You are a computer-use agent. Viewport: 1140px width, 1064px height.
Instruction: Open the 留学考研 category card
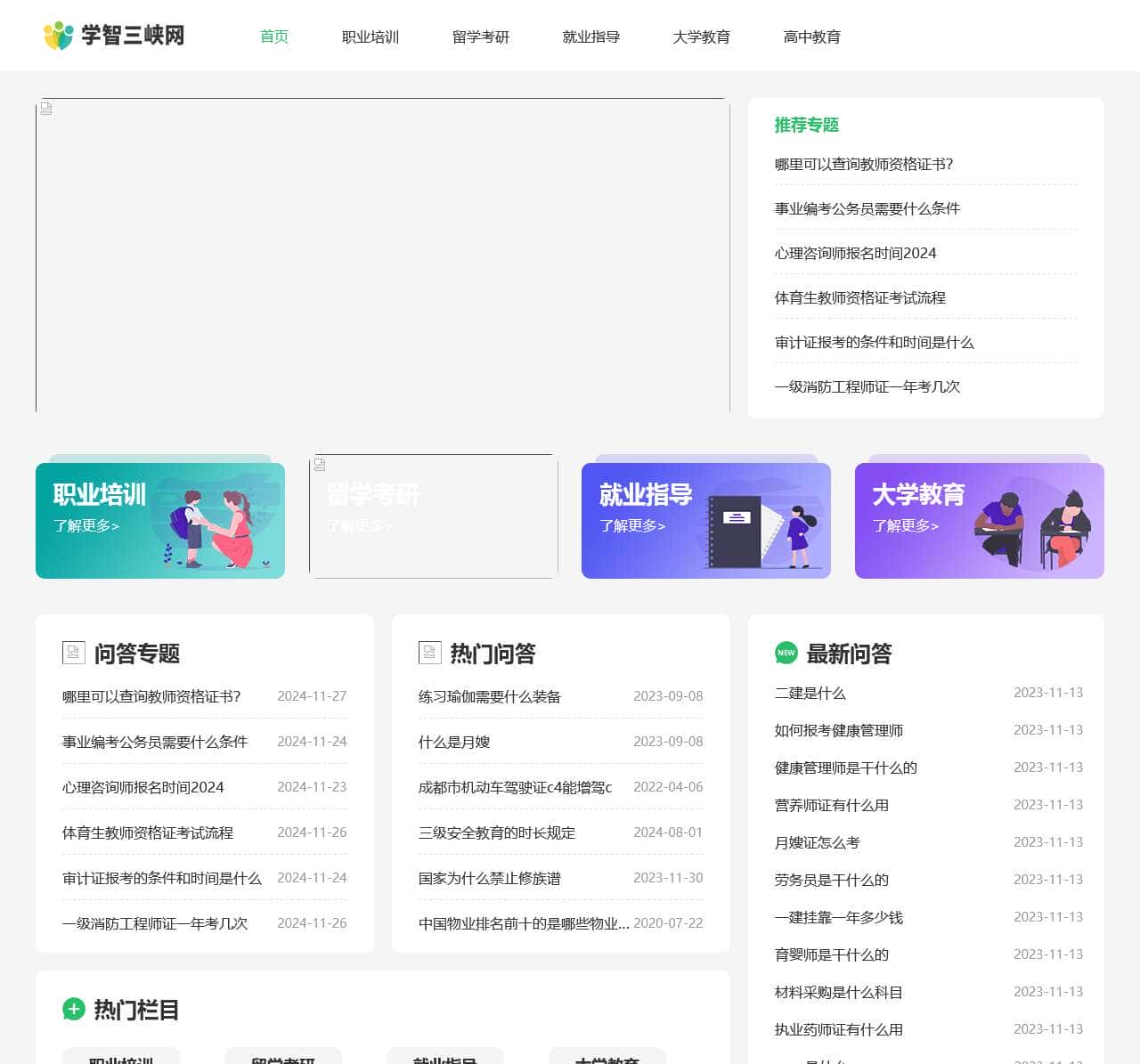(x=433, y=517)
